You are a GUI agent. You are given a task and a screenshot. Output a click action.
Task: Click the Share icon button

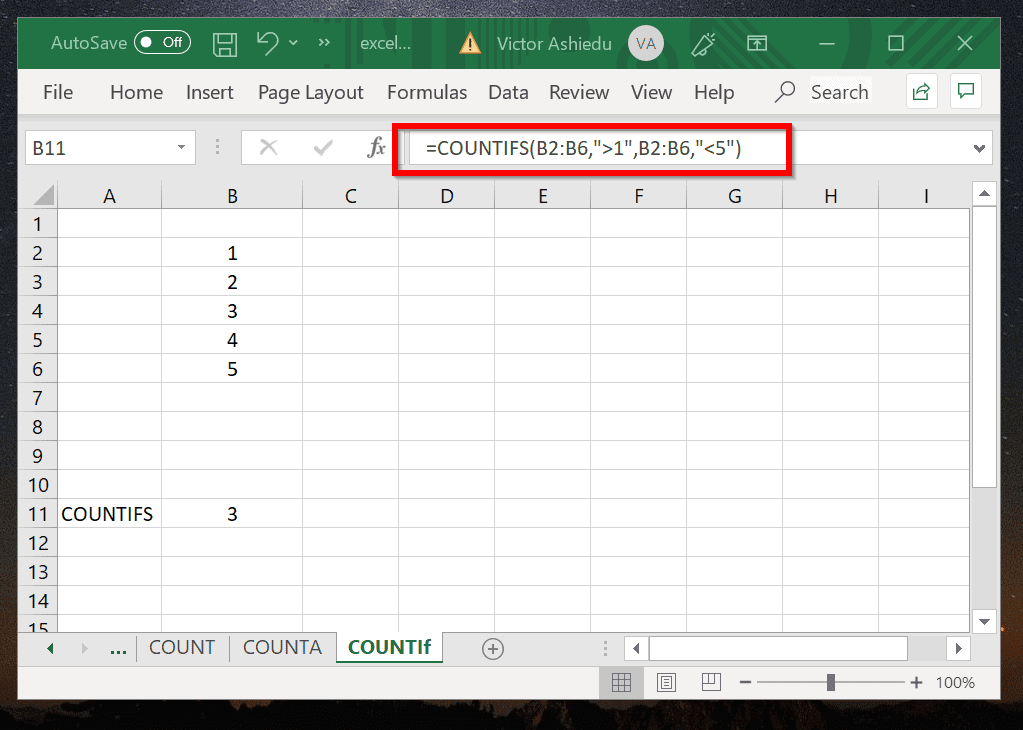pos(921,91)
